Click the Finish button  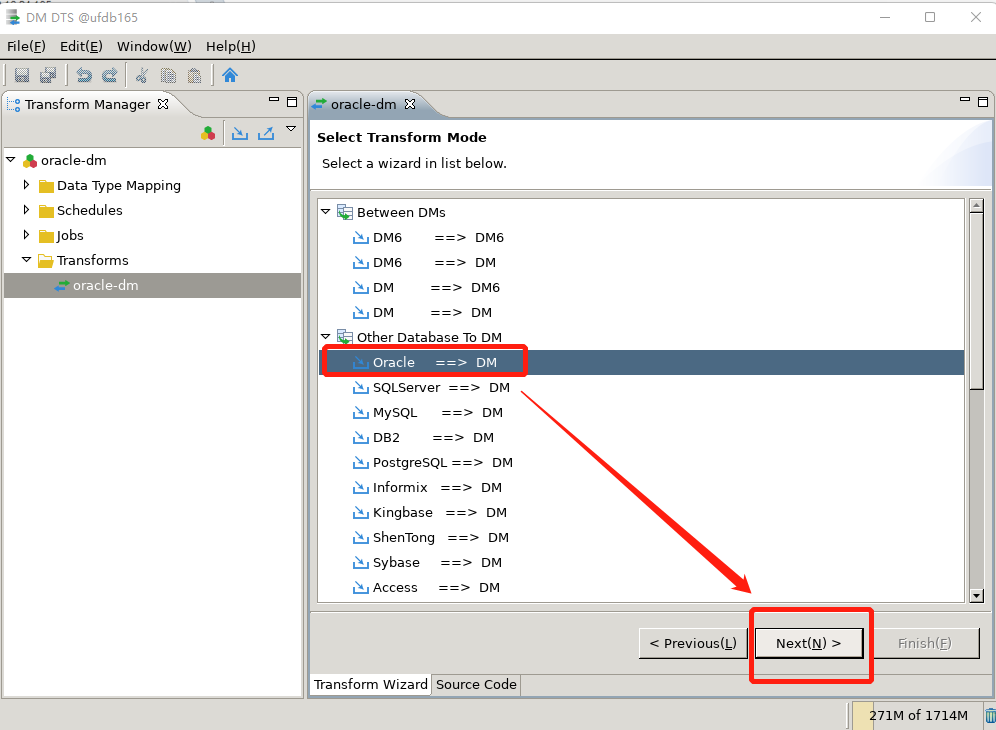coord(925,644)
